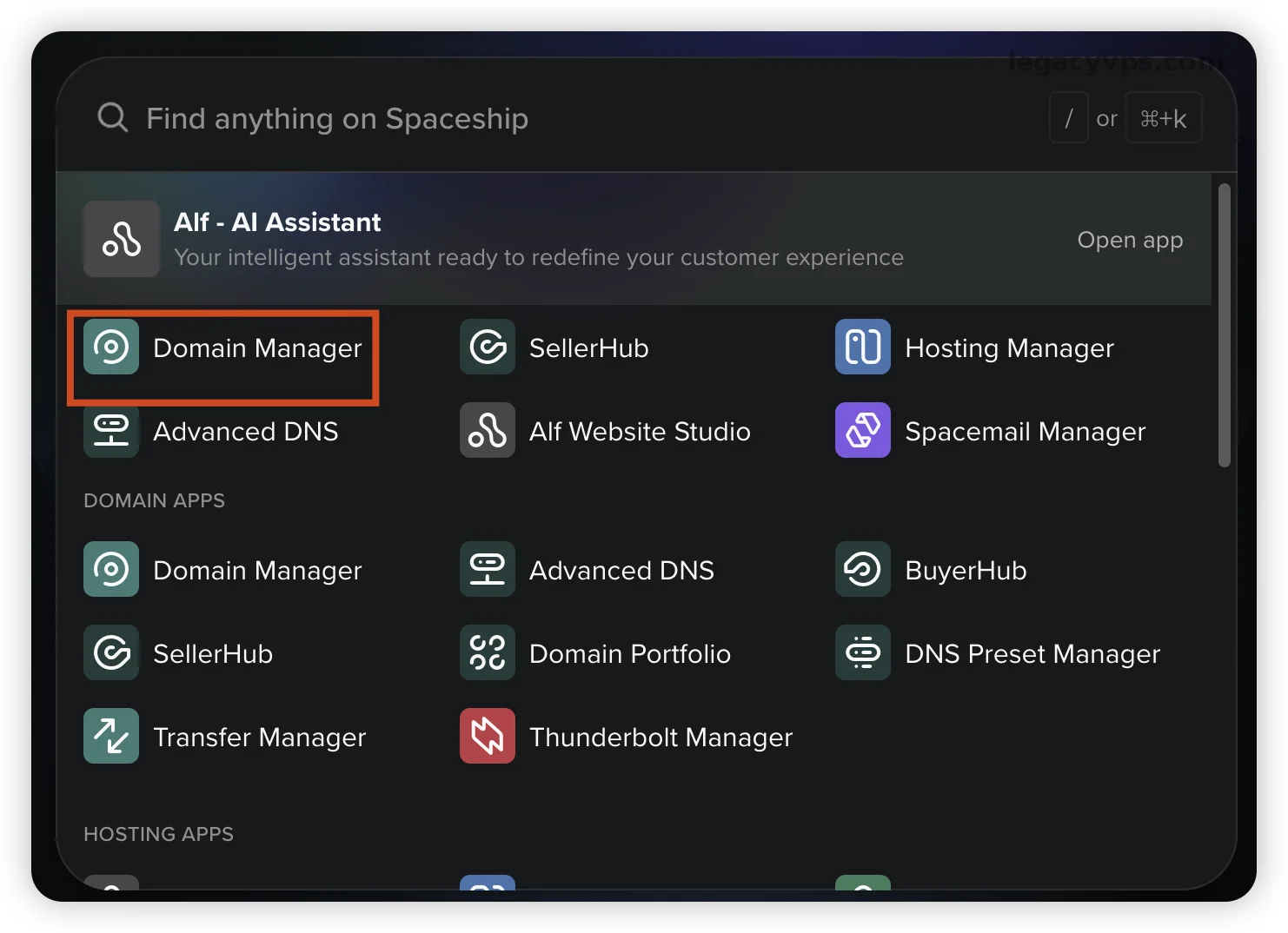The width and height of the screenshot is (1288, 933).
Task: Launch the red Thunderbolt Manager icon
Action: (x=487, y=736)
